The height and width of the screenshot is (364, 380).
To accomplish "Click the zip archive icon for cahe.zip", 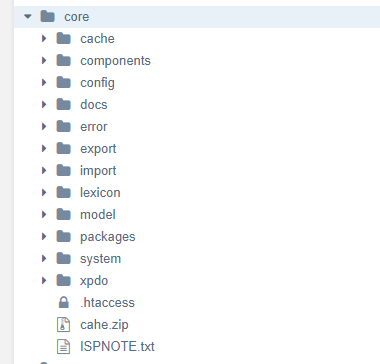I will click(x=63, y=324).
